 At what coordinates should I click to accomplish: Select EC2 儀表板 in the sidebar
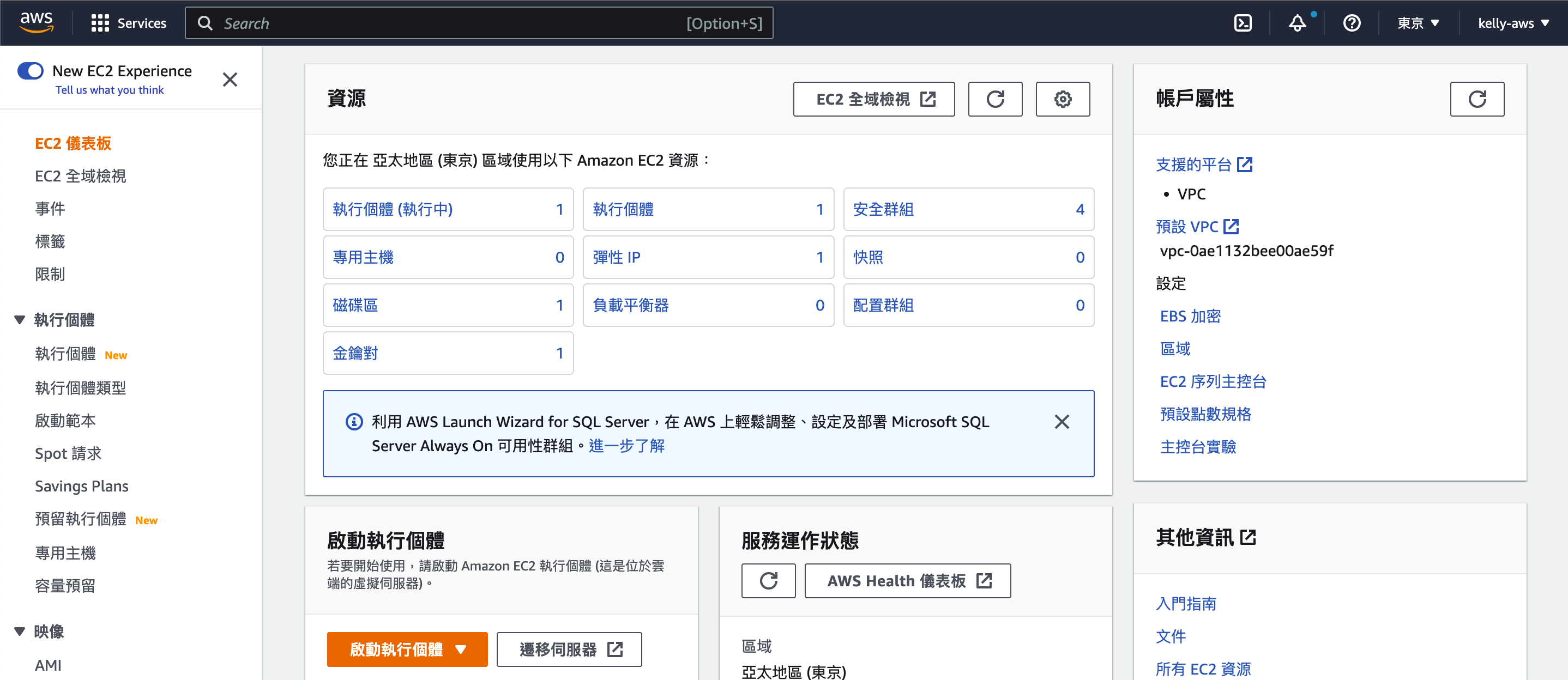(x=73, y=143)
